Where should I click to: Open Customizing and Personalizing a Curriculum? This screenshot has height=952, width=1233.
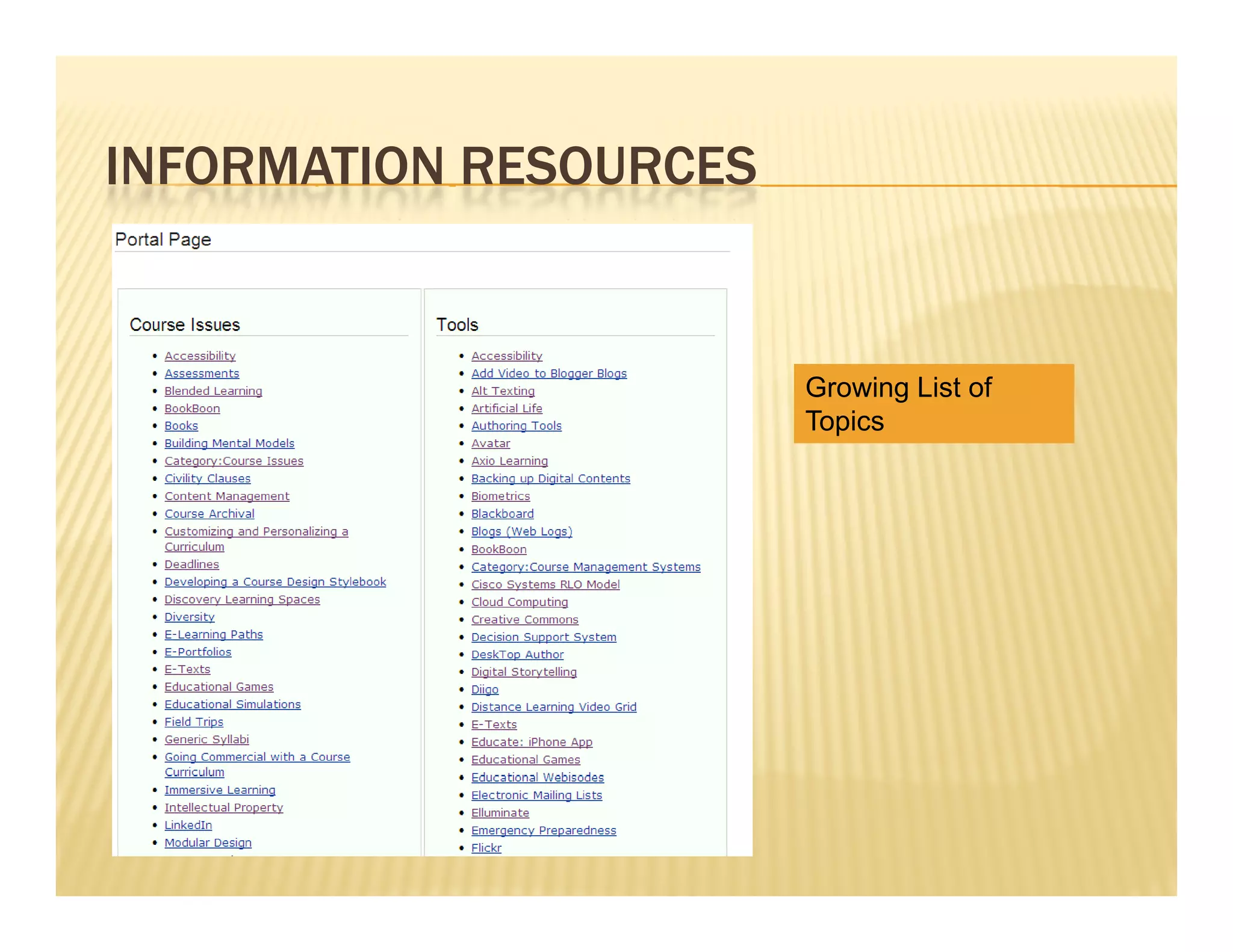(x=256, y=539)
